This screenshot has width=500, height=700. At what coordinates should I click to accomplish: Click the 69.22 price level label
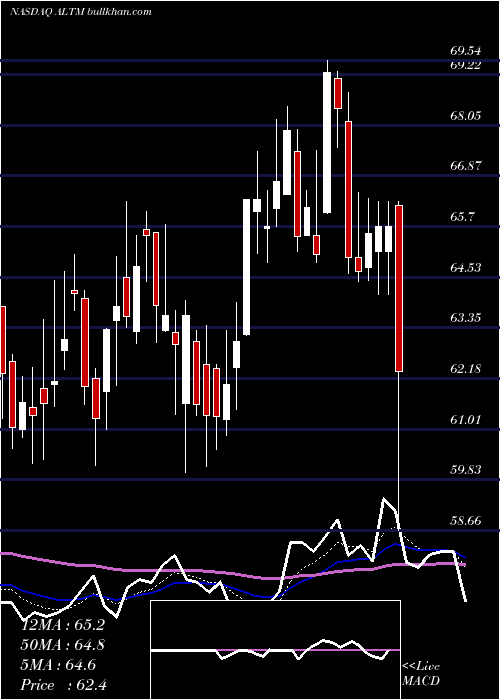pyautogui.click(x=466, y=65)
